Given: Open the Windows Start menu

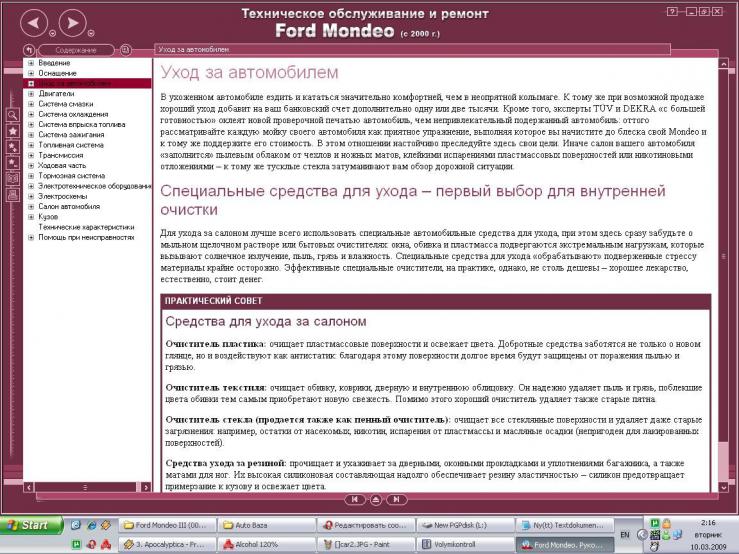Looking at the screenshot, I should click(32, 525).
